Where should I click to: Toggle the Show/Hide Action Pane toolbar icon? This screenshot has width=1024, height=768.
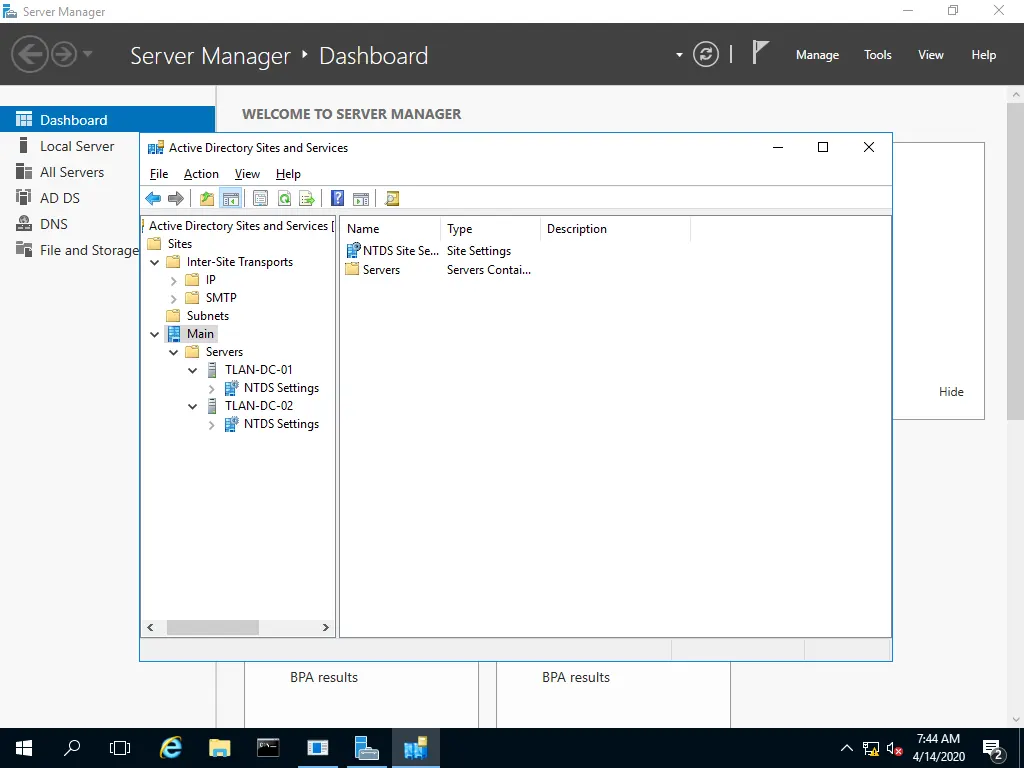pyautogui.click(x=361, y=199)
